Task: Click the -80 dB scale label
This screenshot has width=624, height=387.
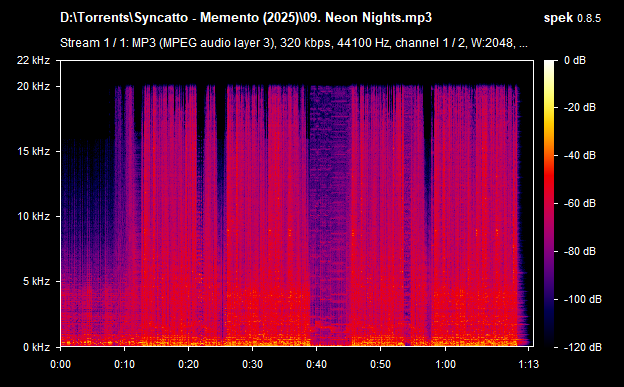Action: (x=580, y=251)
